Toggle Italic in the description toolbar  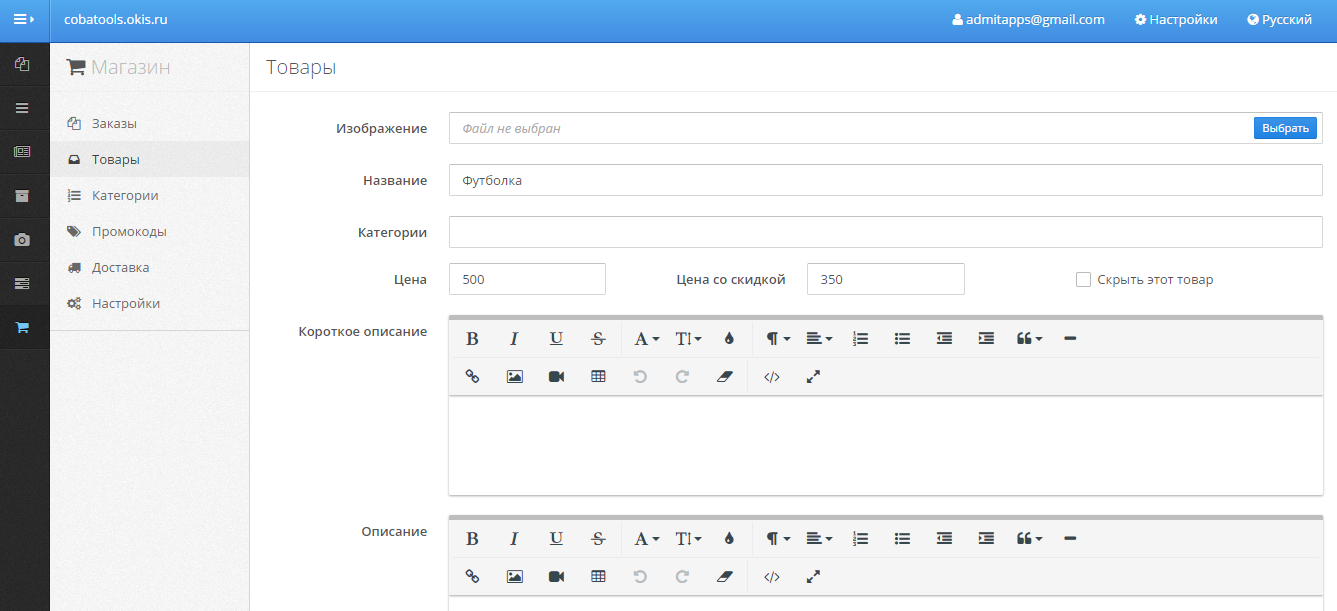coord(514,539)
